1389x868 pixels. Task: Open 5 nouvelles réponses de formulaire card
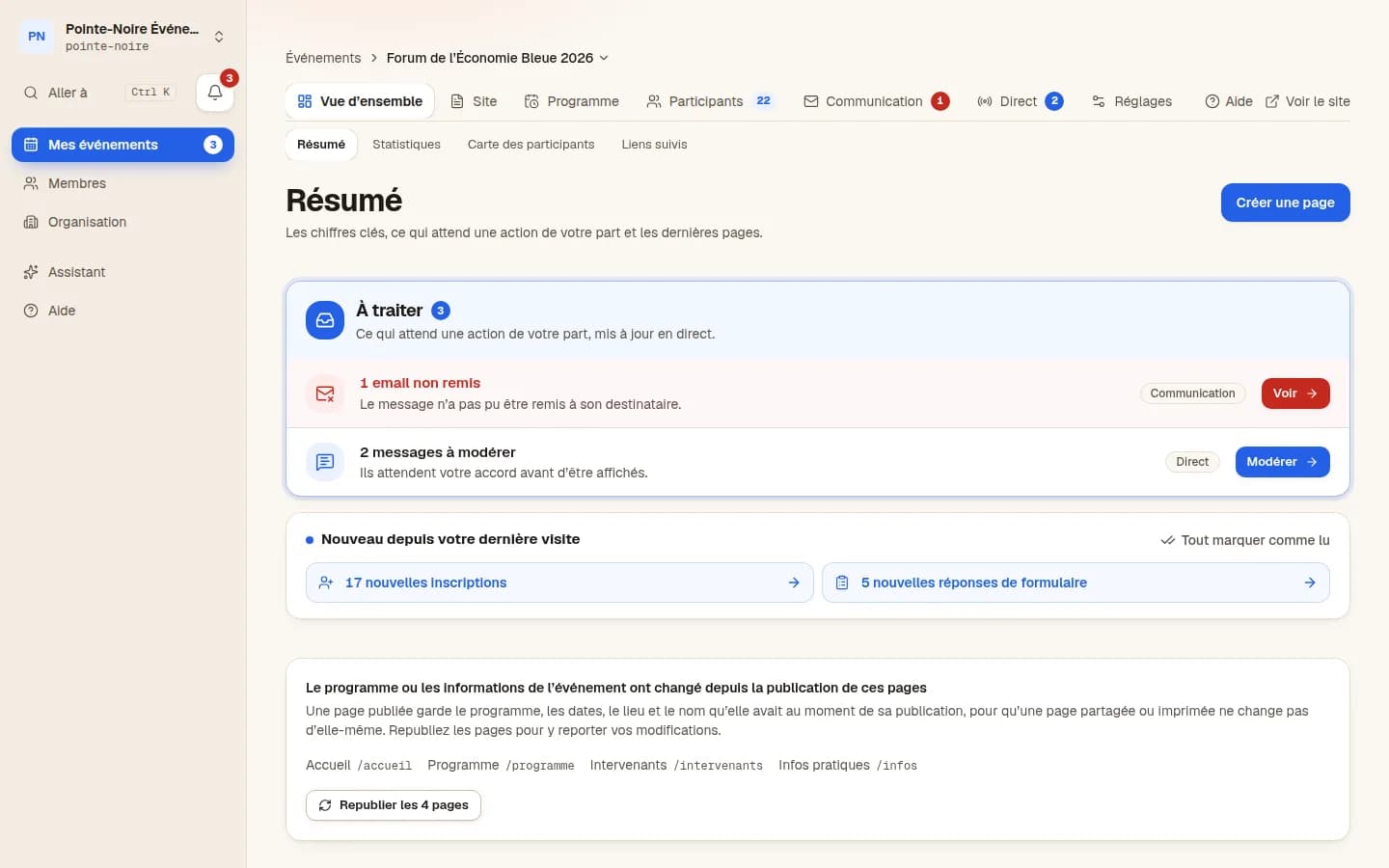click(1076, 583)
